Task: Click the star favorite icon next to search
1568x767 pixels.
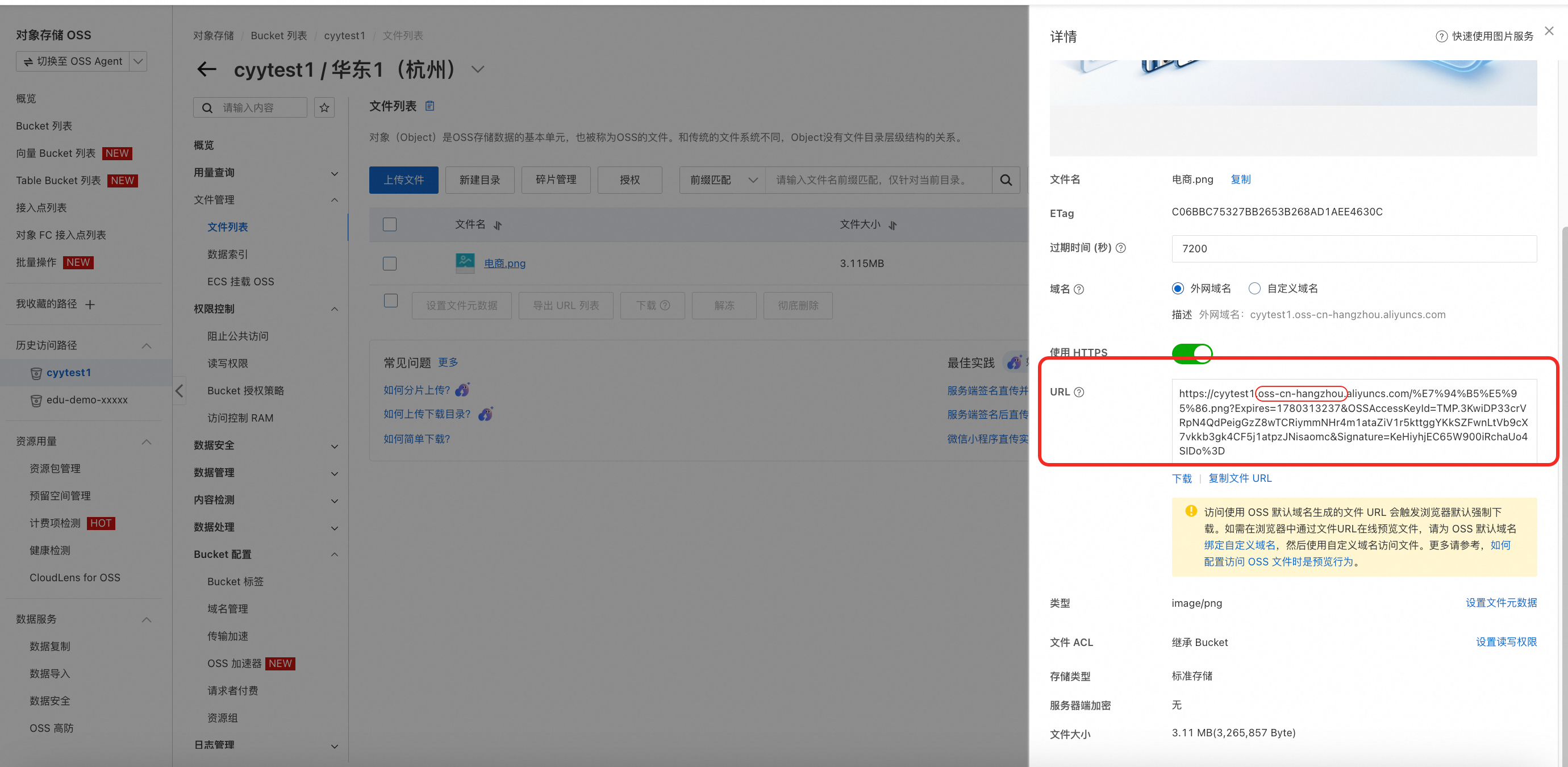Action: [324, 108]
